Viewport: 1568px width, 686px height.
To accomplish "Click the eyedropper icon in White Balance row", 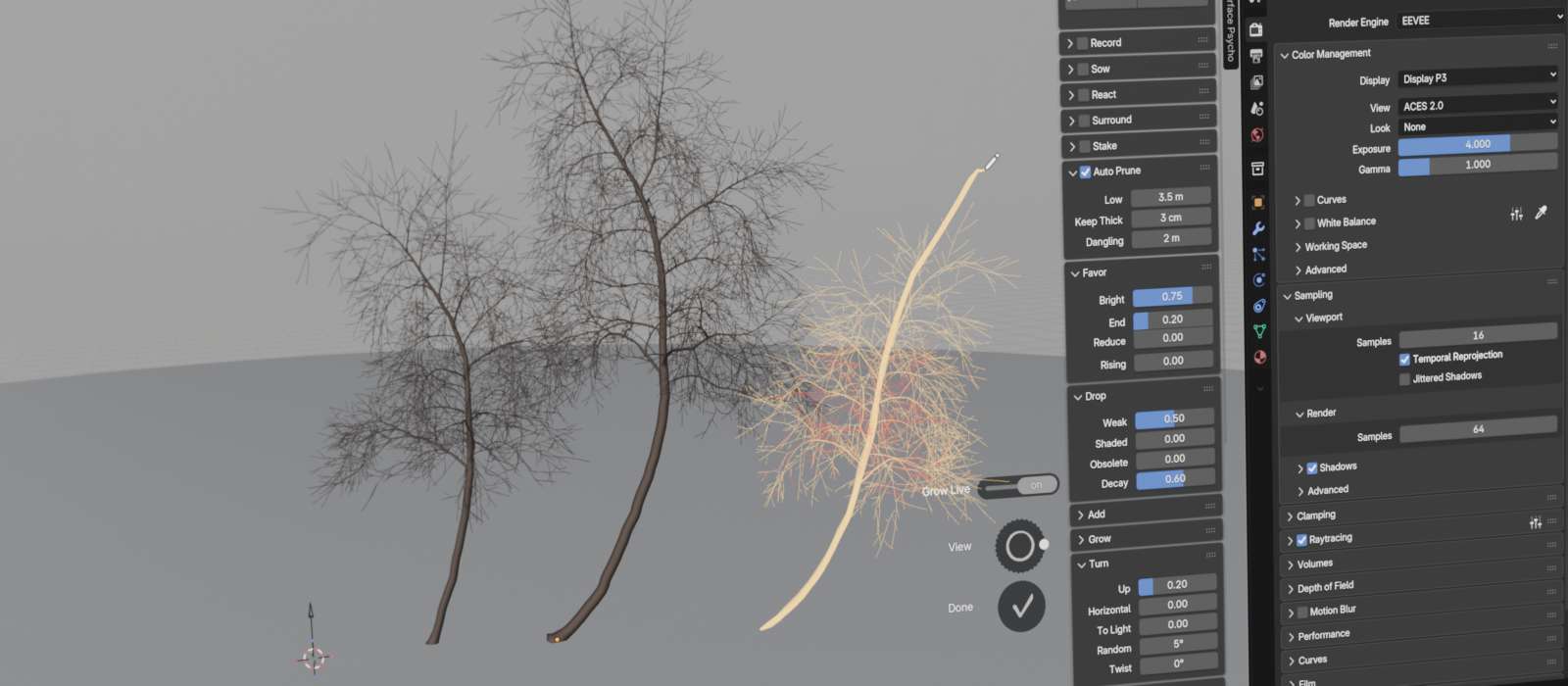I will coord(1541,213).
